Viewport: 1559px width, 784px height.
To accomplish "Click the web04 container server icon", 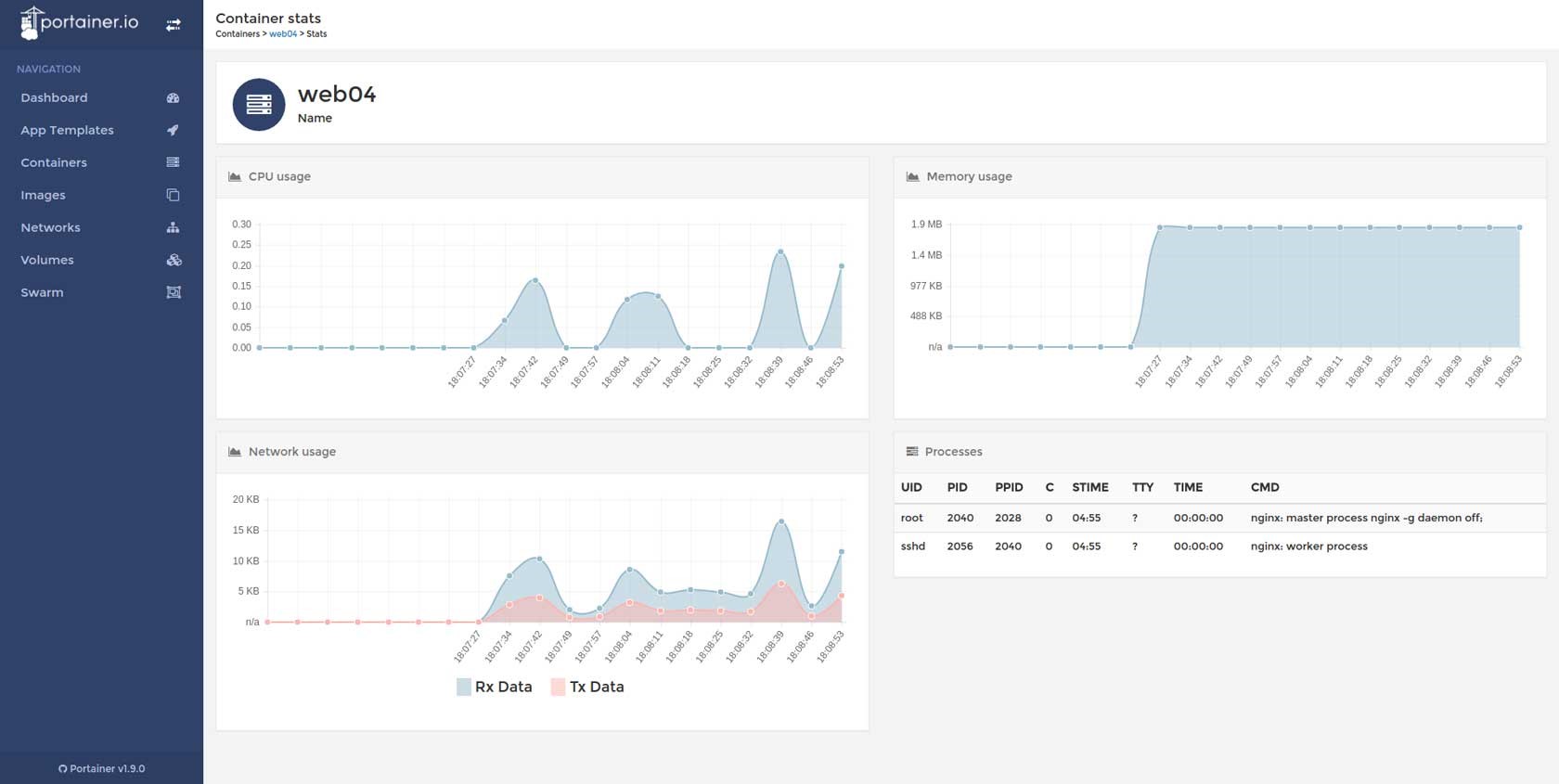I will tap(259, 105).
